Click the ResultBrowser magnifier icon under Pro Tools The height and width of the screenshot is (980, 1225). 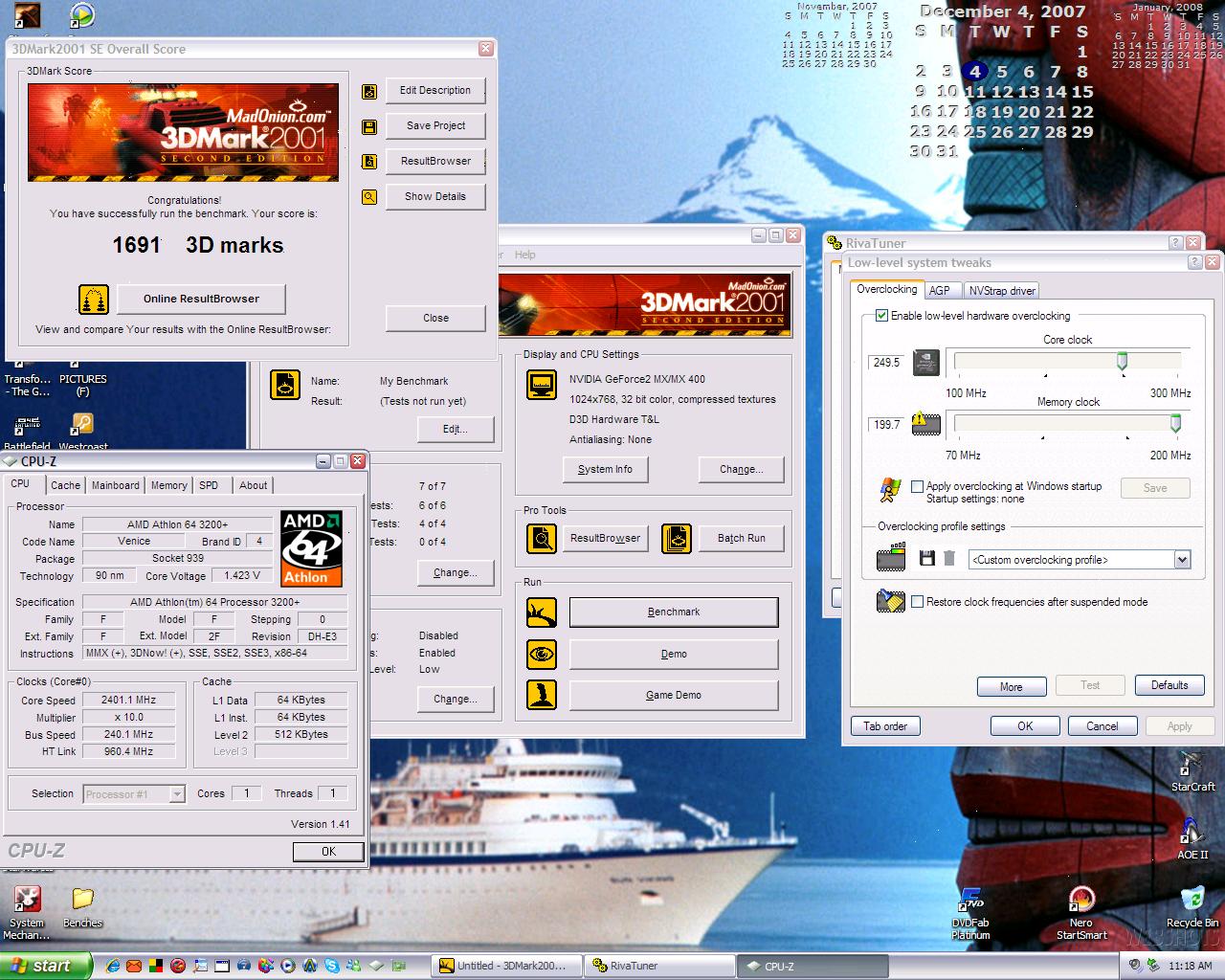542,539
